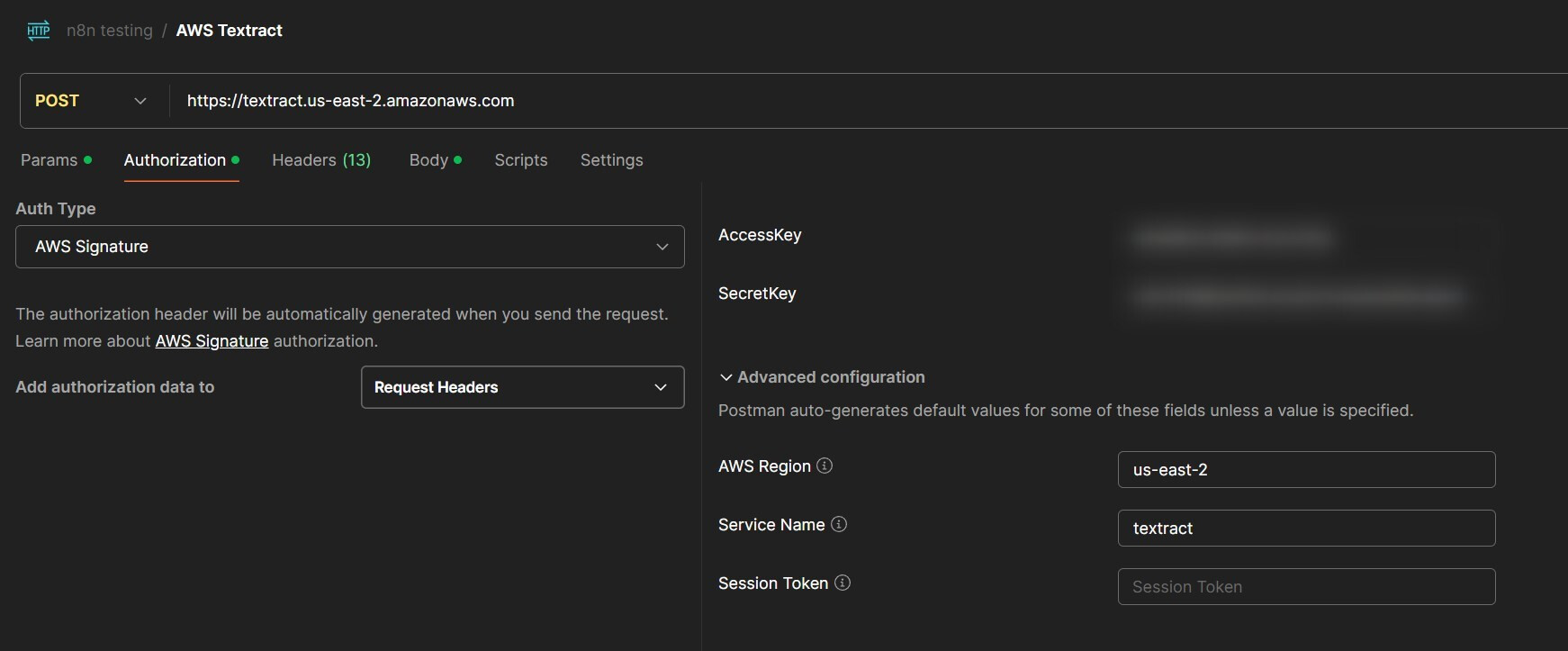Screen dimensions: 1568x651
Task: Follow the AWS Signature learn more link
Action: pyautogui.click(x=212, y=341)
